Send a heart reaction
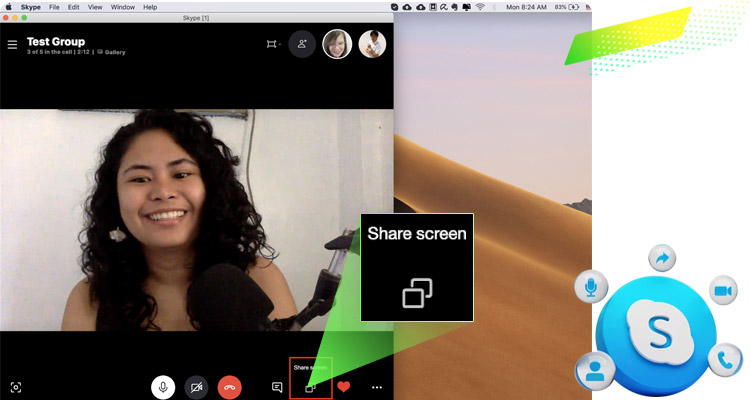 pyautogui.click(x=343, y=387)
